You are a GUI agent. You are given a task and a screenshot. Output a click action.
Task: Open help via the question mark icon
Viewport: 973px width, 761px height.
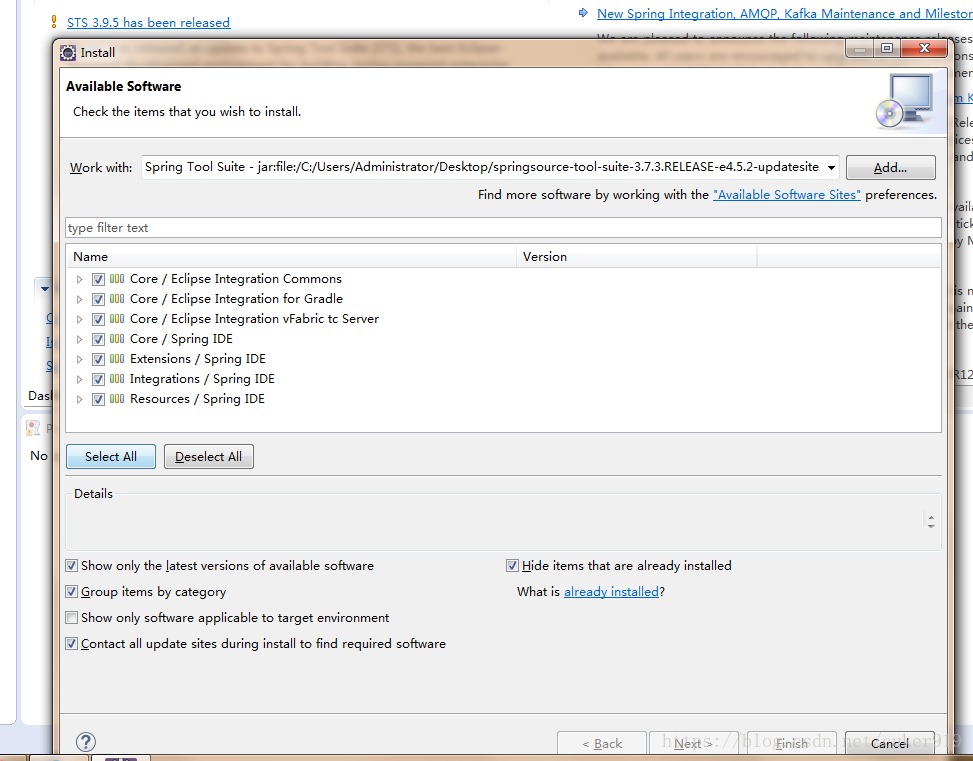86,742
